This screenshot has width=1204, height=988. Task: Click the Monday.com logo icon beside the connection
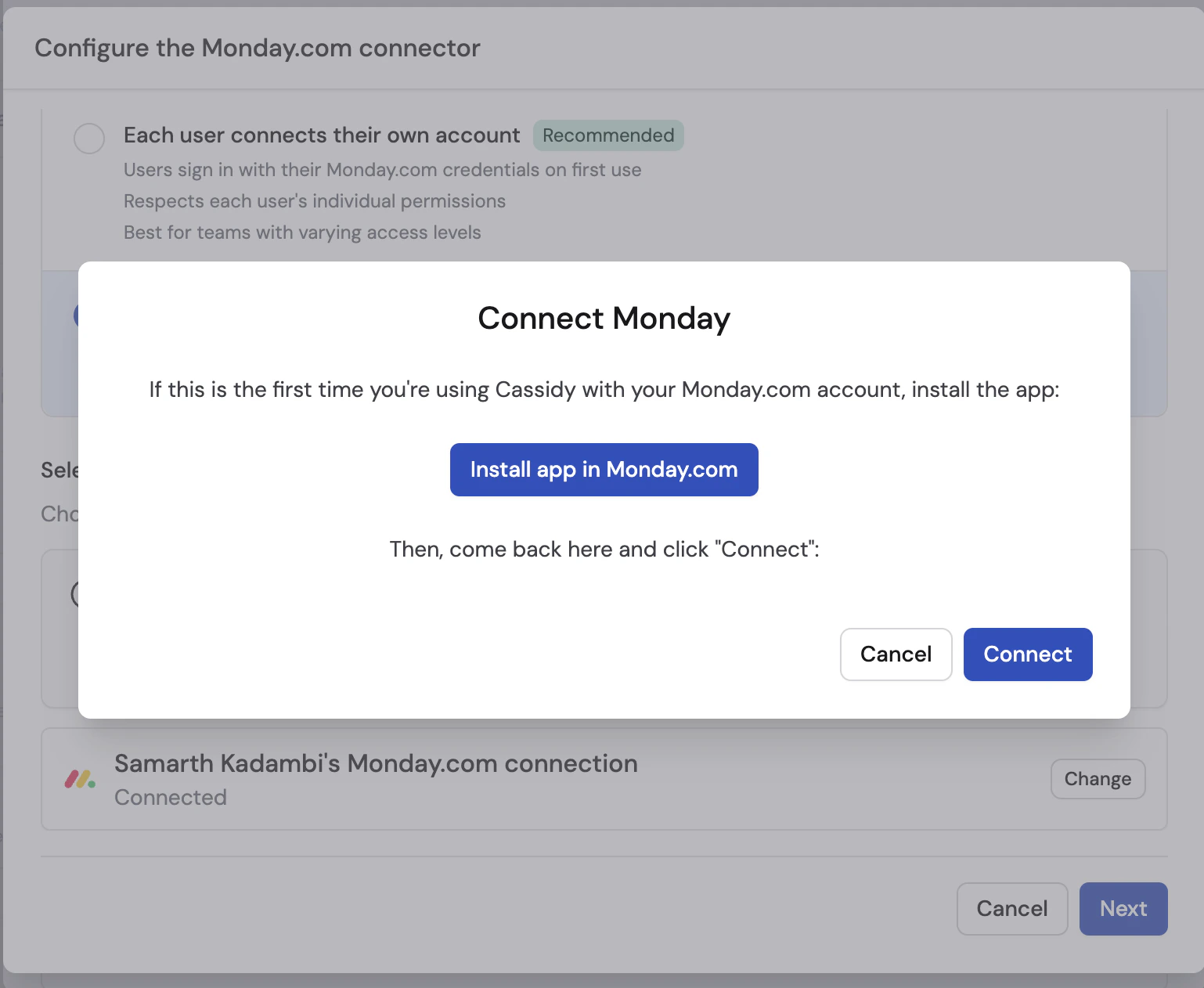pyautogui.click(x=78, y=779)
